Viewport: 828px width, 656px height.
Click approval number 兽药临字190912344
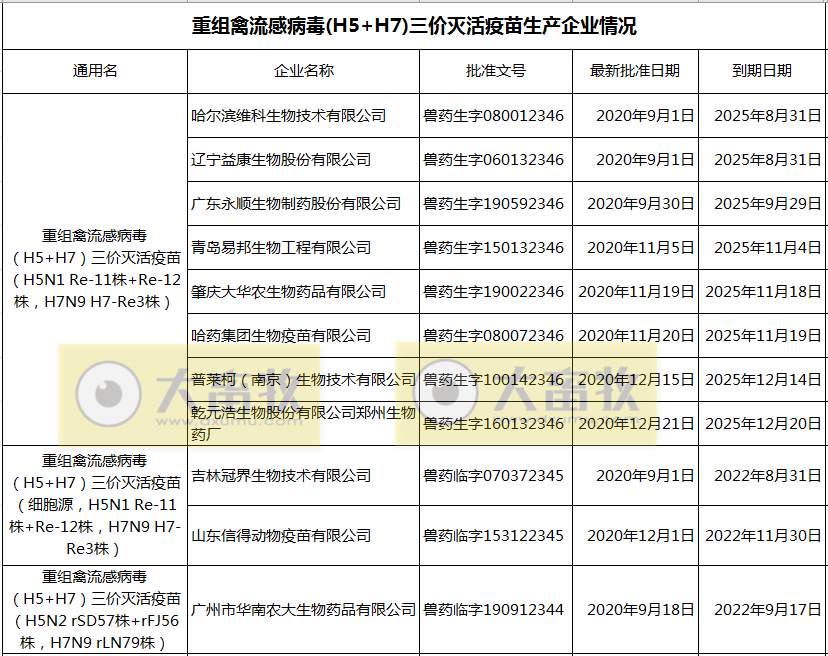click(x=494, y=609)
